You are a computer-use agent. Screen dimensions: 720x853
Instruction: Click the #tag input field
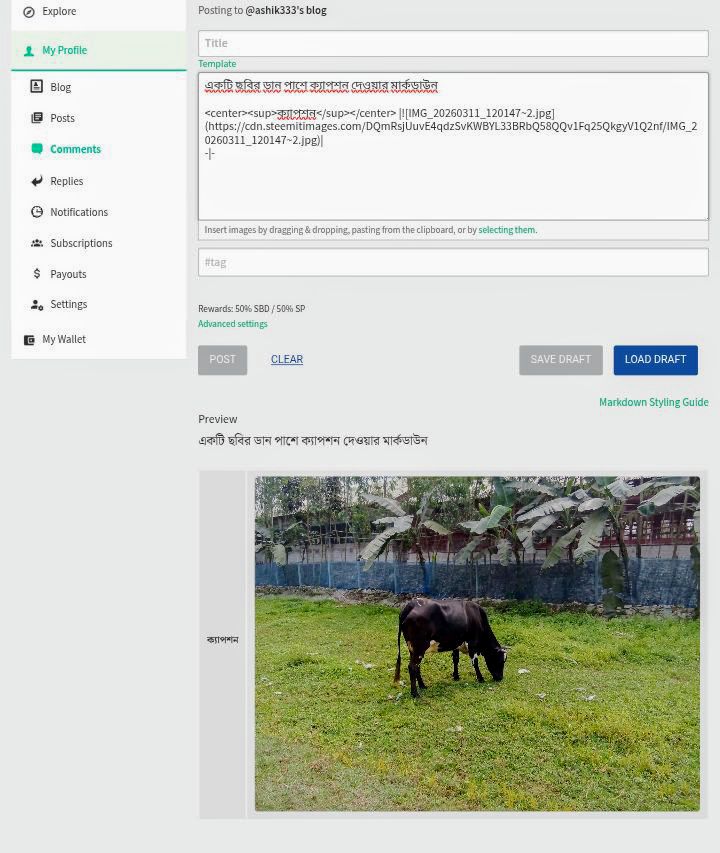pyautogui.click(x=453, y=262)
